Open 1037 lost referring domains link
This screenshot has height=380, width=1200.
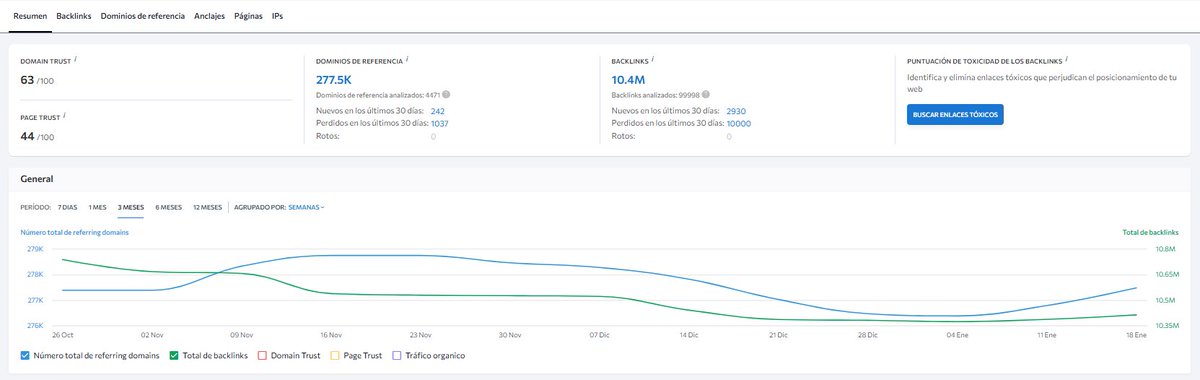pyautogui.click(x=439, y=123)
